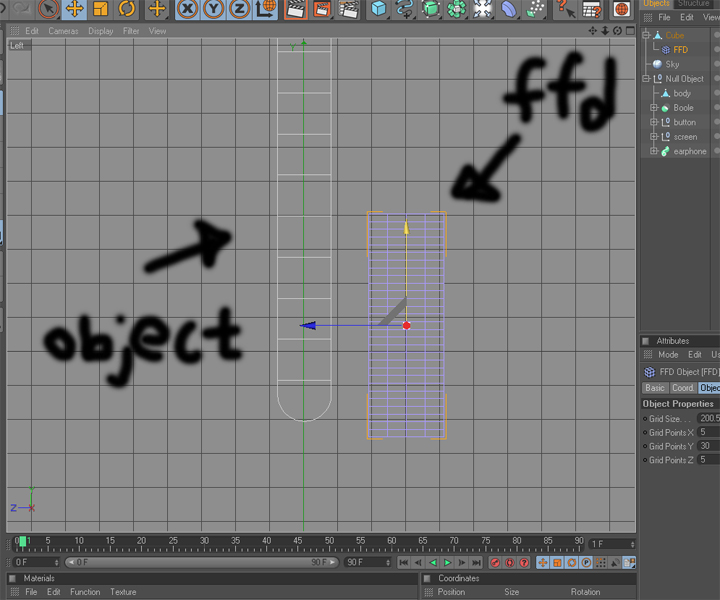
Task: Toggle visibility dot for Boole
Action: coord(717,107)
